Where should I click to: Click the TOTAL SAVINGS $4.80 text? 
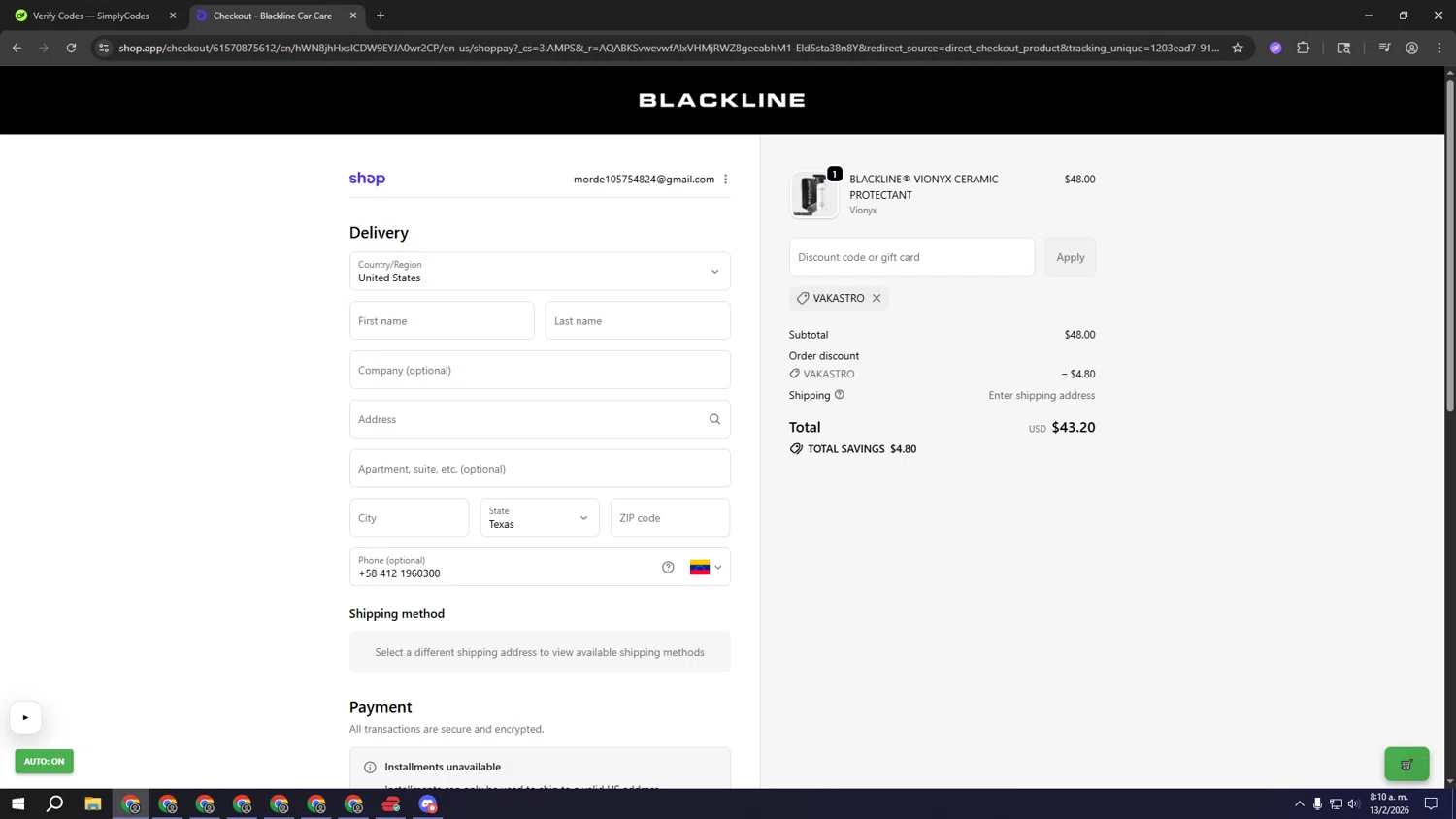point(862,448)
